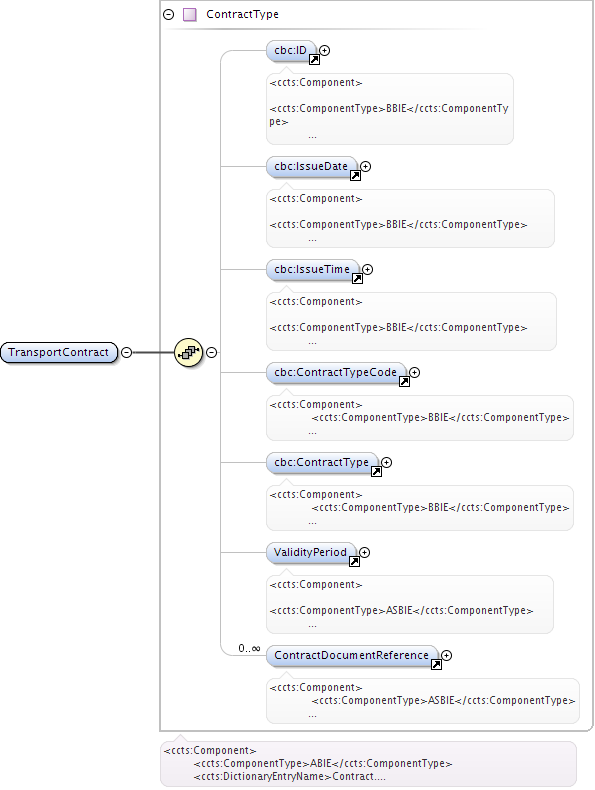The width and height of the screenshot is (595, 790).
Task: Click the purple ContractType complex type icon
Action: [189, 15]
